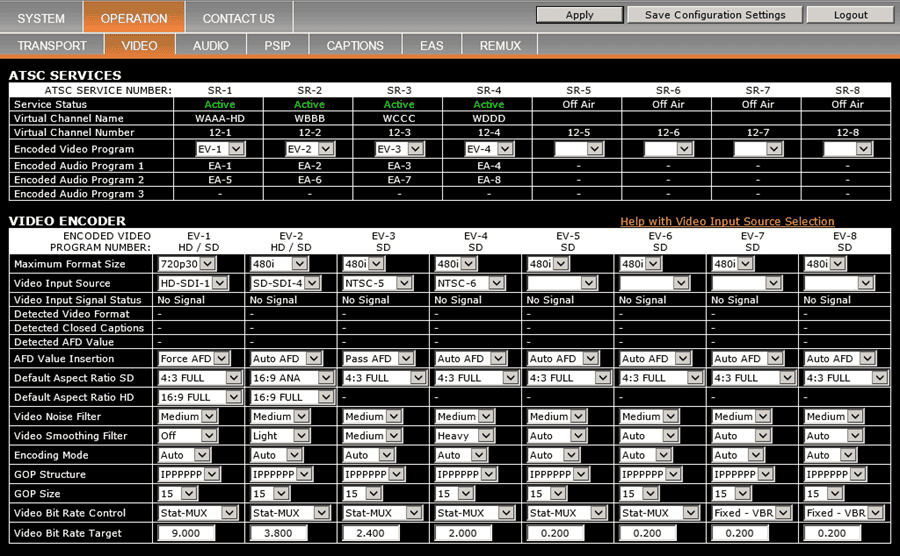Select the PSIP sub-tab

tap(277, 46)
